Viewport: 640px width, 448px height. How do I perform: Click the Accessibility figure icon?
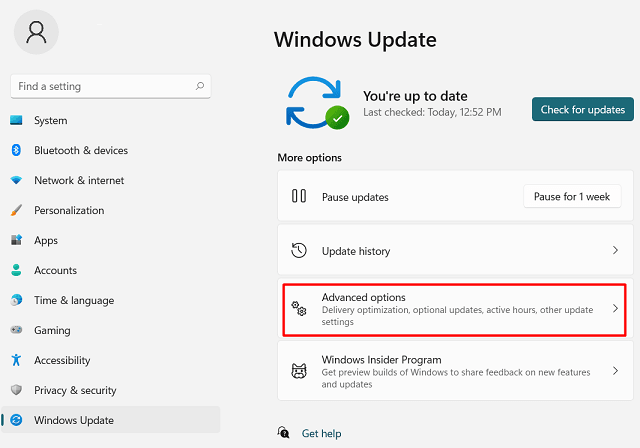click(x=16, y=360)
